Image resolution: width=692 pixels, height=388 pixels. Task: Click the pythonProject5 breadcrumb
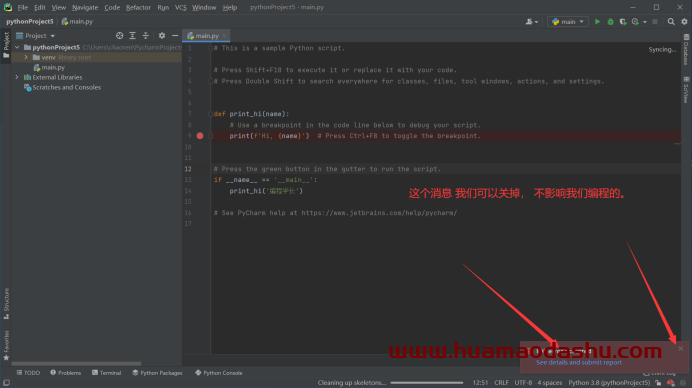30,22
